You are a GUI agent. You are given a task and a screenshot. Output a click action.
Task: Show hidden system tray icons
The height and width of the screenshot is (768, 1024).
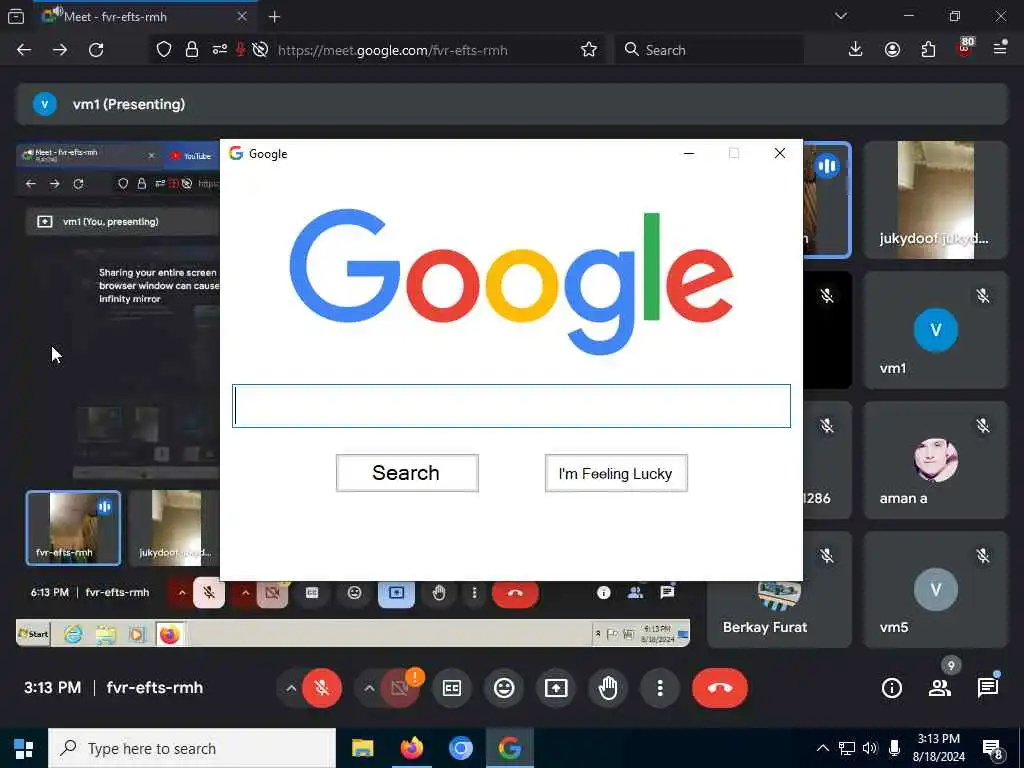tap(823, 748)
